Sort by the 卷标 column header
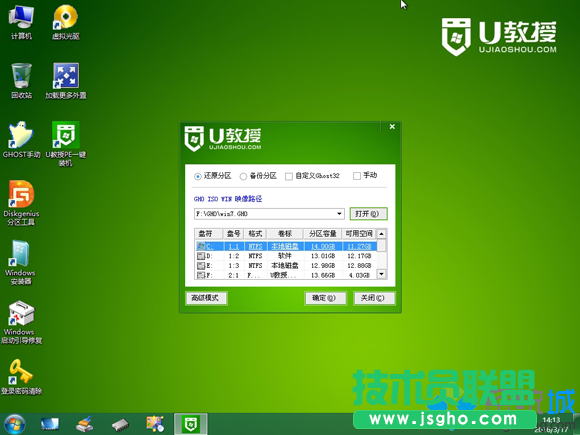The width and height of the screenshot is (580, 435). pyautogui.click(x=285, y=233)
